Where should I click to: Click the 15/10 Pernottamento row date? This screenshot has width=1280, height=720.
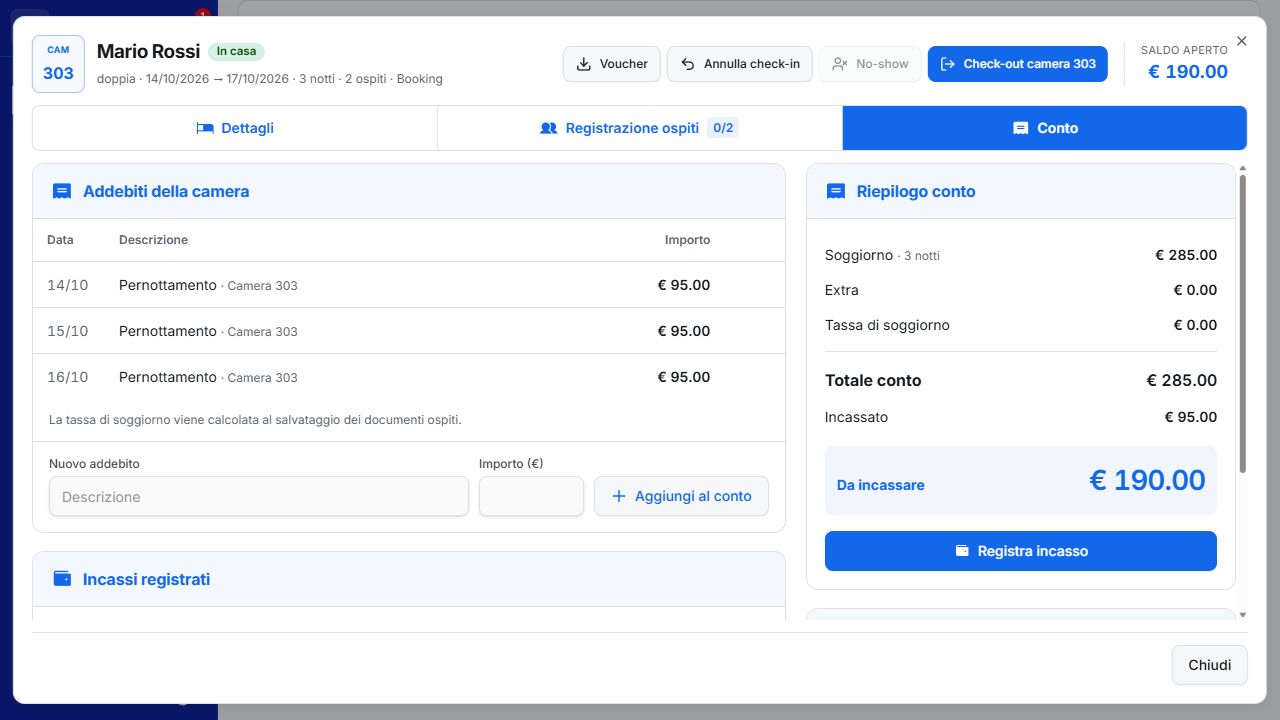[68, 331]
